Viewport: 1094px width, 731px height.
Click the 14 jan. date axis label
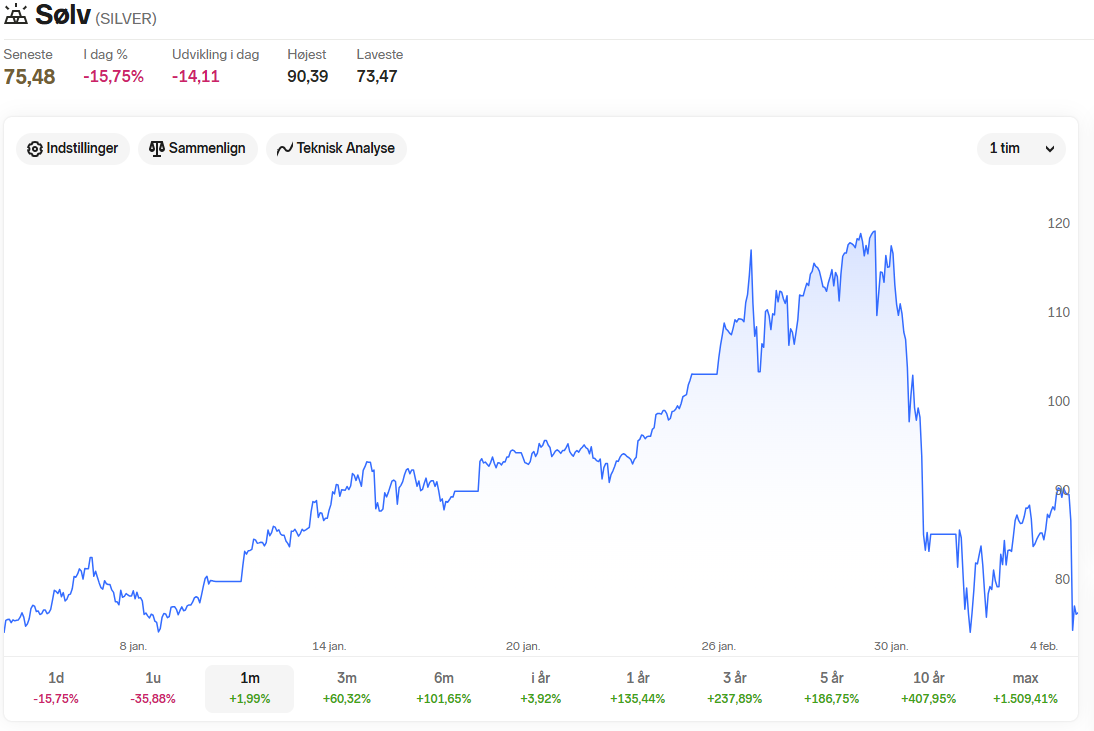click(x=329, y=646)
